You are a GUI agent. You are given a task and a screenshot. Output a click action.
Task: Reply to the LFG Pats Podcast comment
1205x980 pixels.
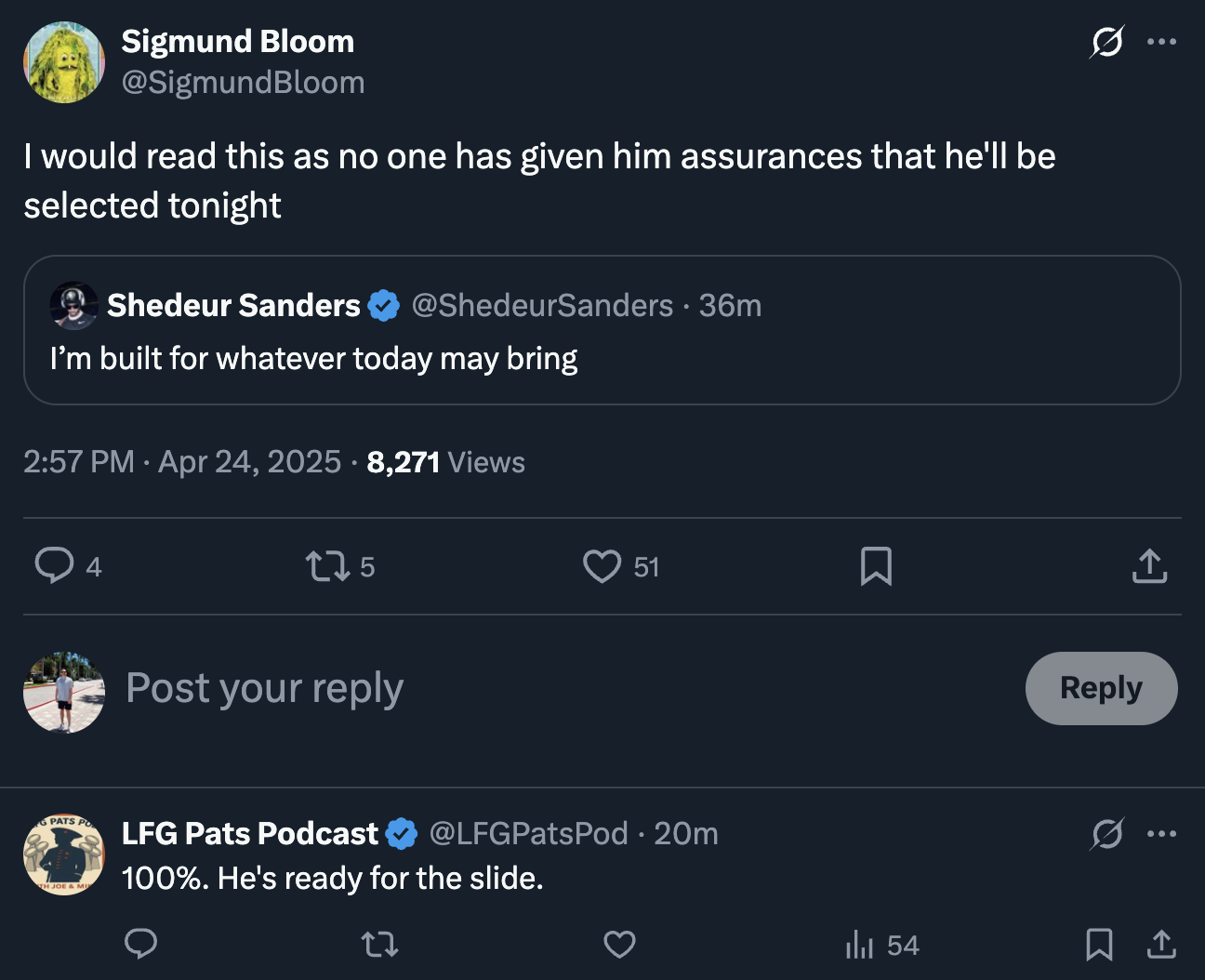click(x=140, y=944)
